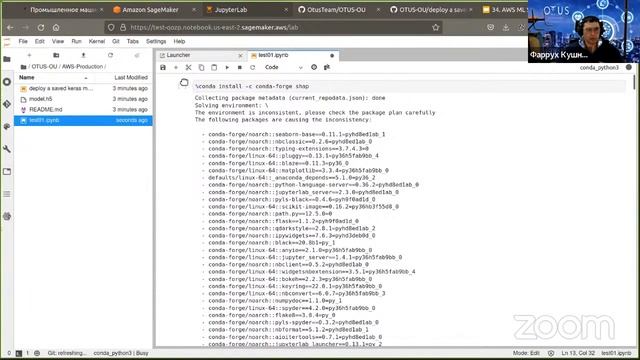Open the Run menu
The width and height of the screenshot is (640, 360).
coord(76,42)
